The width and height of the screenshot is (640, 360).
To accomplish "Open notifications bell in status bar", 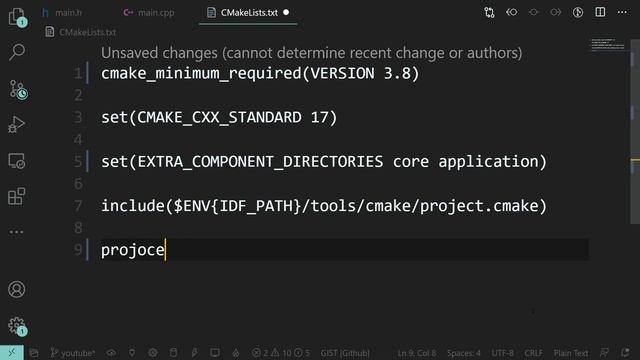I will pyautogui.click(x=625, y=353).
